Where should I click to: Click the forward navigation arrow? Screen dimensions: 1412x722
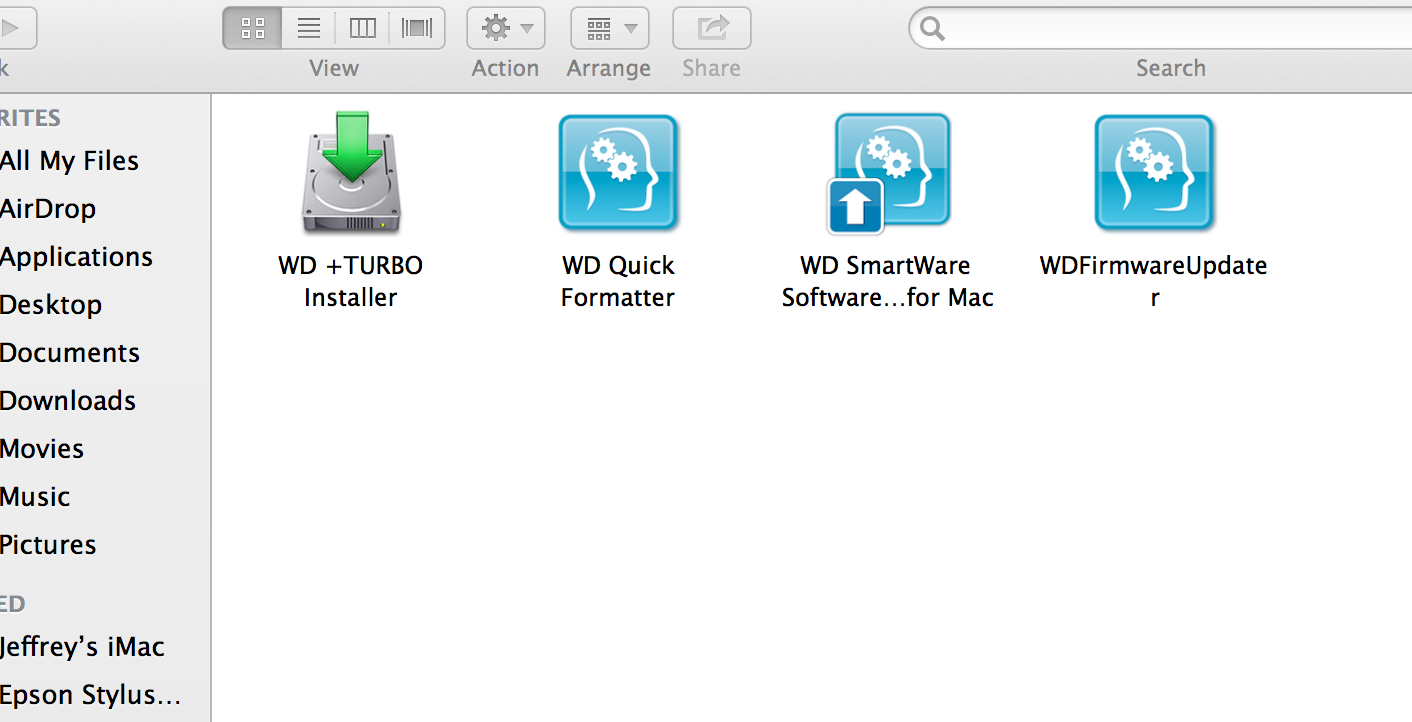(16, 28)
